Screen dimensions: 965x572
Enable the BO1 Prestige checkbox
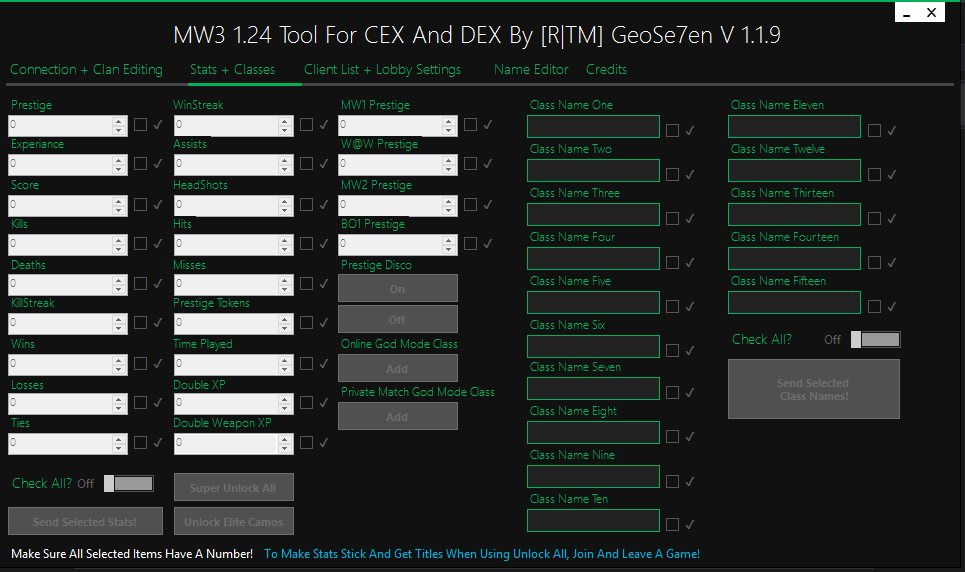pos(470,243)
